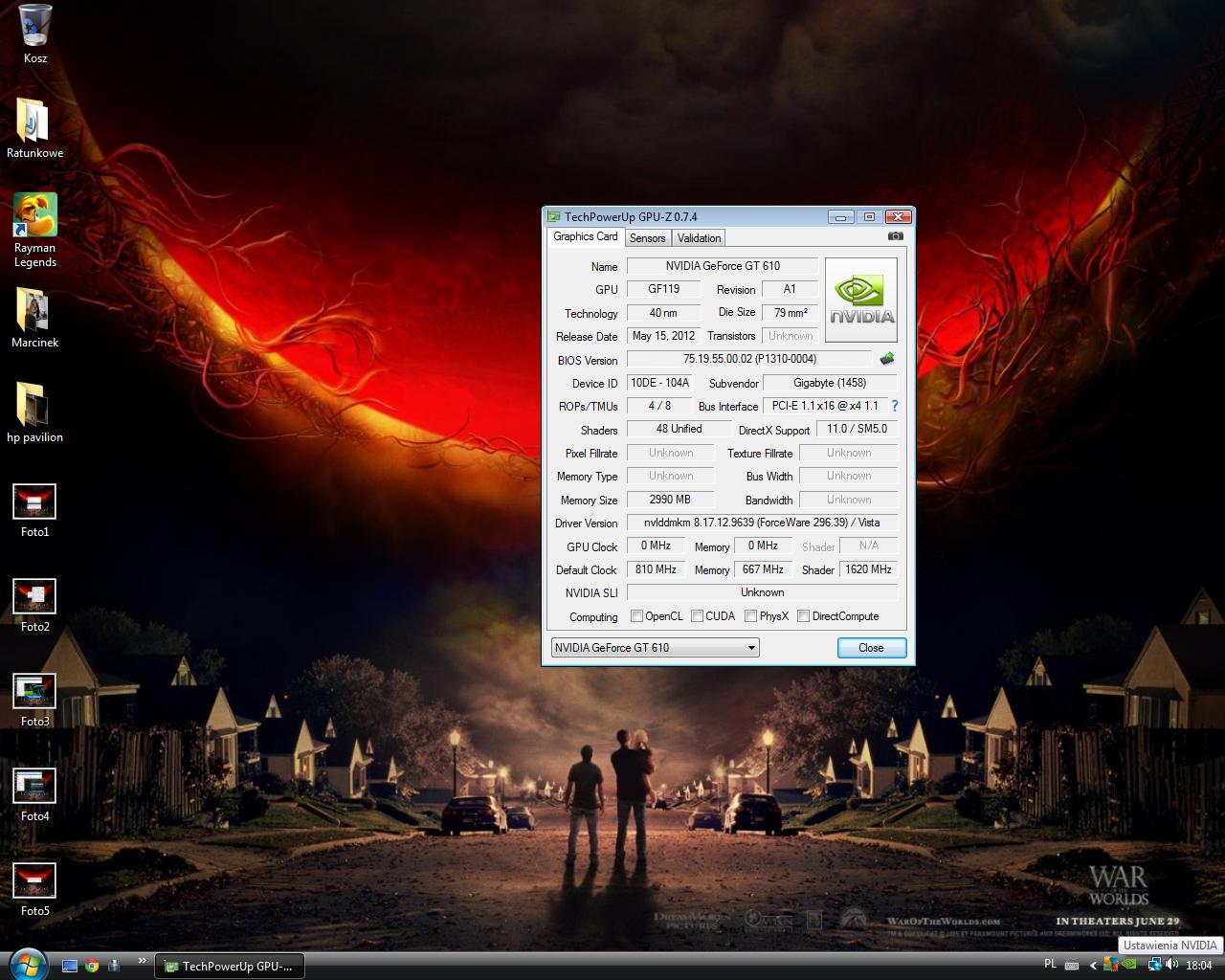Close GPU-Z with the red X
This screenshot has width=1225, height=980.
[x=898, y=217]
